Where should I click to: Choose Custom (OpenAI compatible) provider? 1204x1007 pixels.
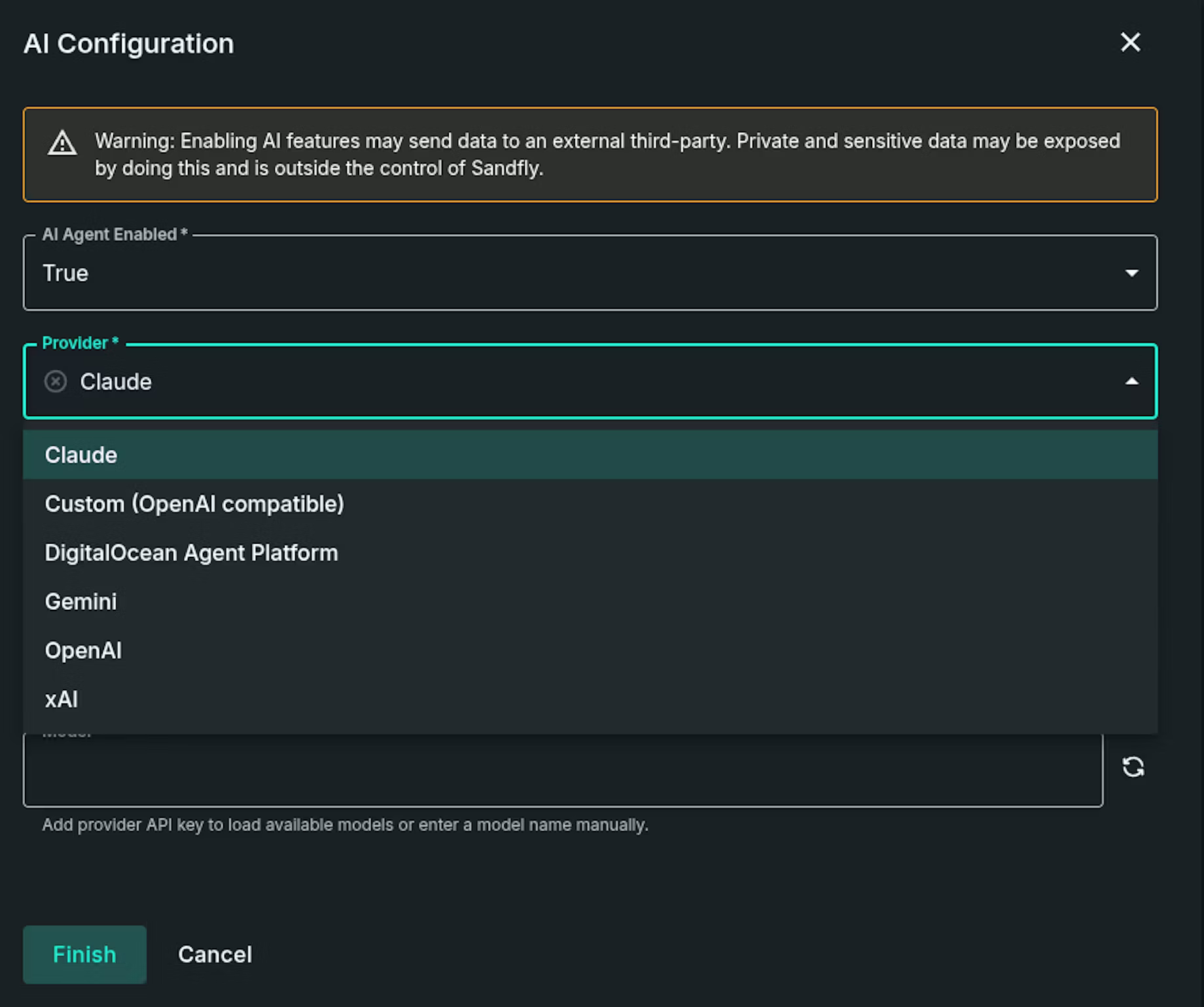click(590, 504)
